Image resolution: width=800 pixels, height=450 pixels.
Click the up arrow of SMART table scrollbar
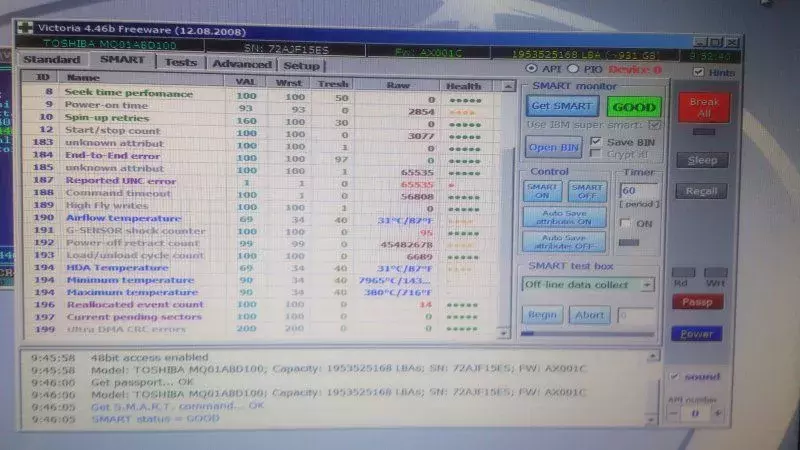508,87
